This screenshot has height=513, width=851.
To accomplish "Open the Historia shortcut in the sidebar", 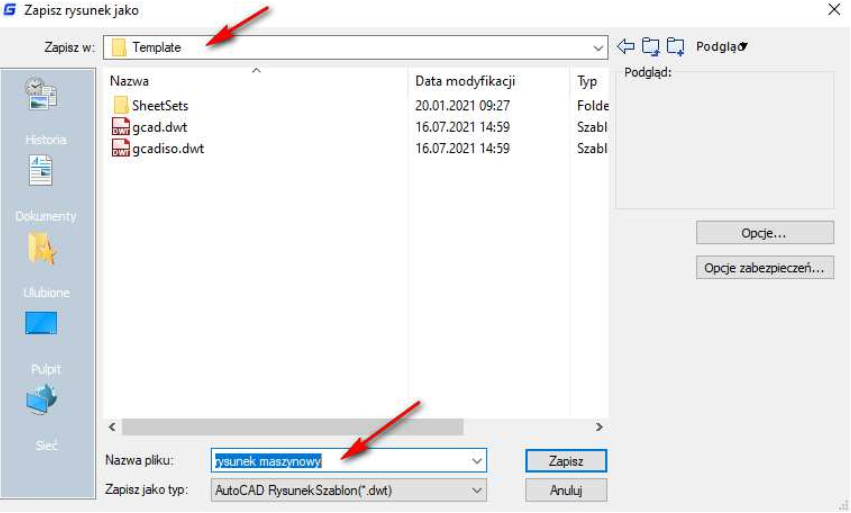I will [41, 95].
